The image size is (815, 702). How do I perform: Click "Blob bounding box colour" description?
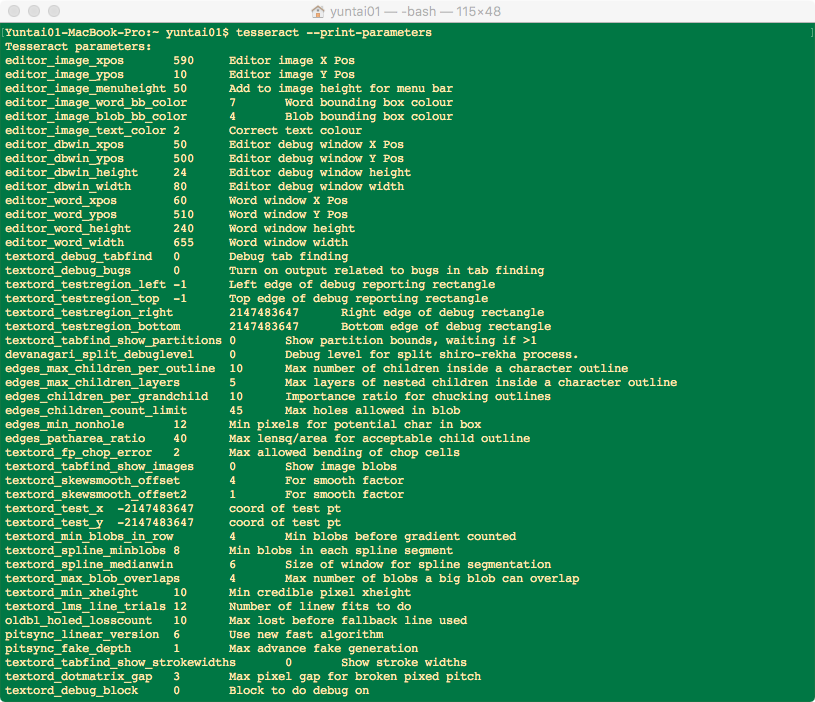[x=369, y=117]
